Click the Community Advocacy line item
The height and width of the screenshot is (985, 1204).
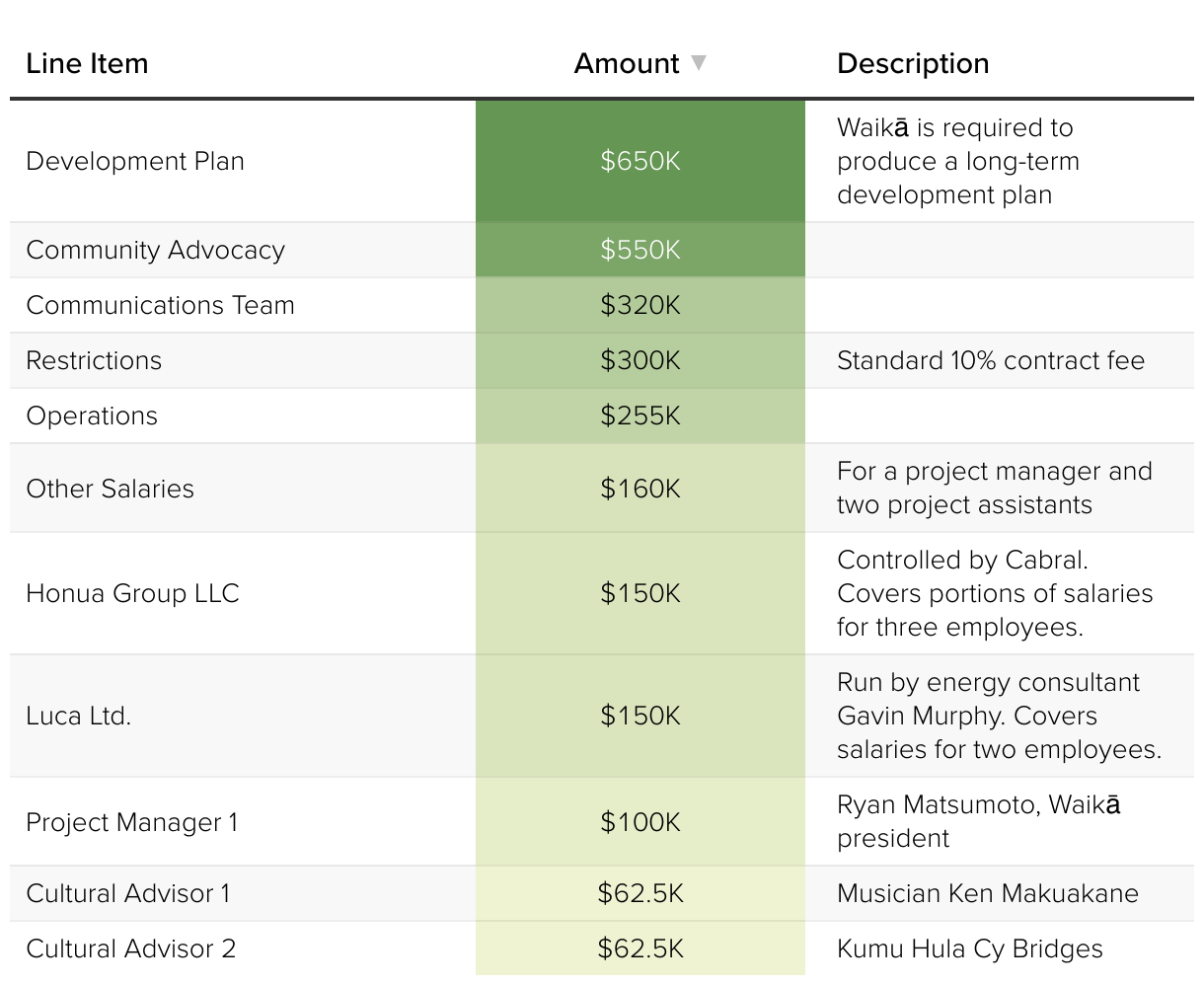(155, 250)
